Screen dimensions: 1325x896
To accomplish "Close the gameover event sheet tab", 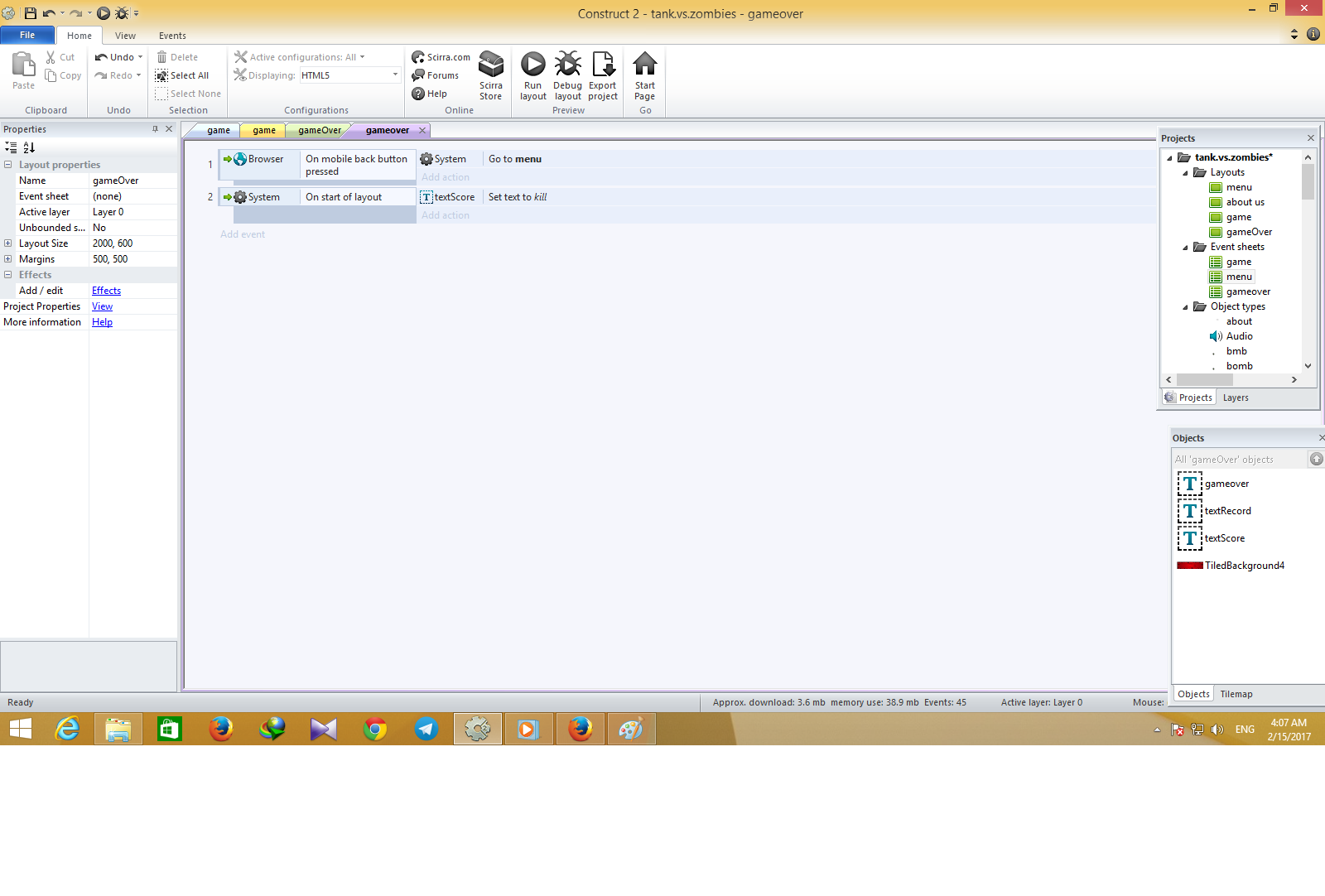I will pos(422,130).
